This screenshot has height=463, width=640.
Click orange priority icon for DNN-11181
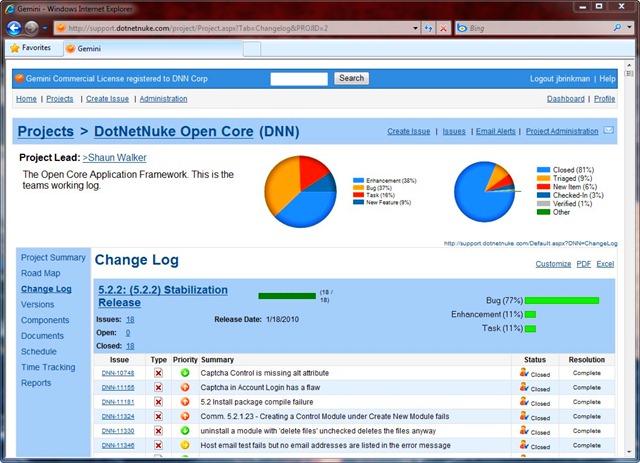click(x=185, y=402)
